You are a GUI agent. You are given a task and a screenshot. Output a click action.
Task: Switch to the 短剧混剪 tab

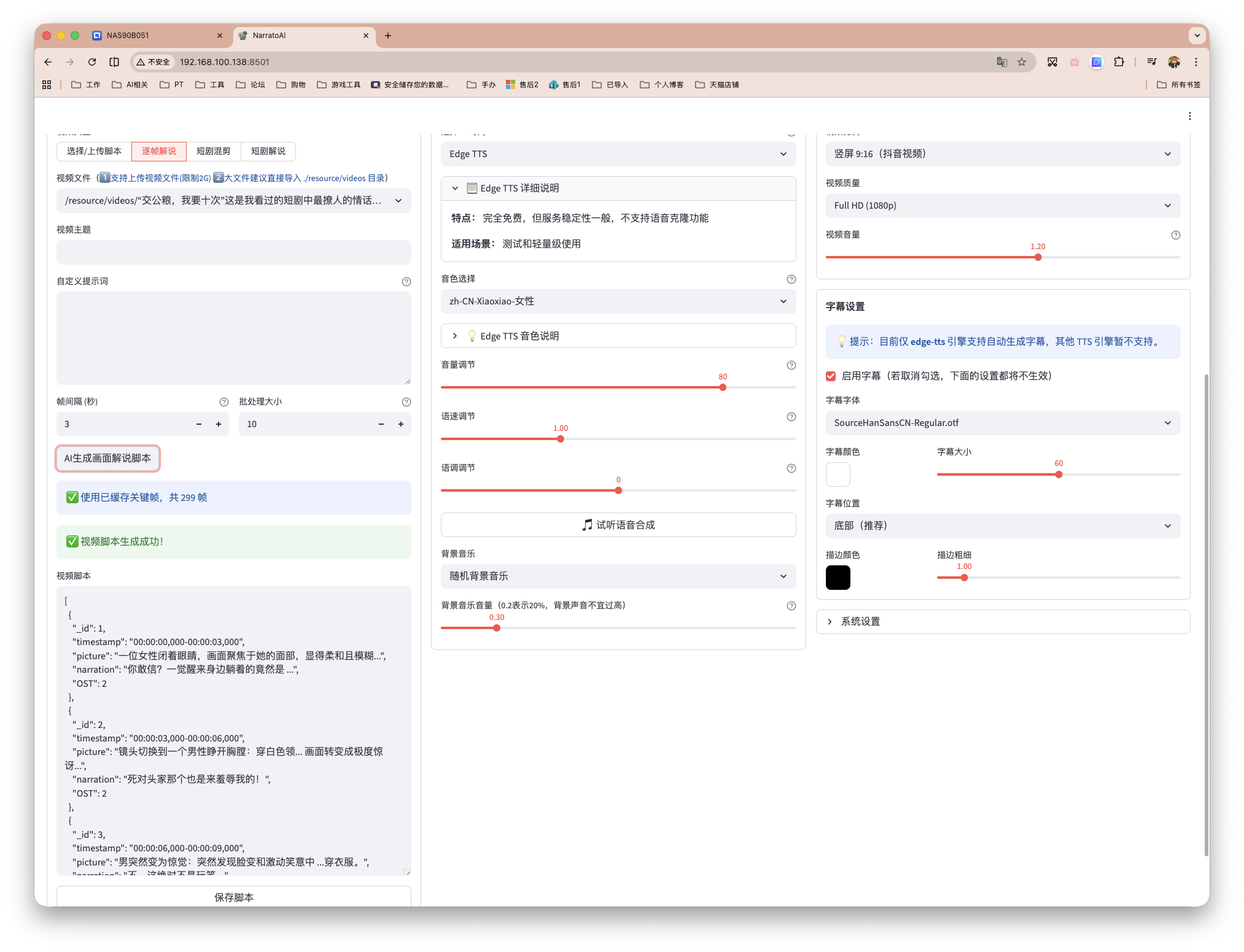[x=213, y=151]
